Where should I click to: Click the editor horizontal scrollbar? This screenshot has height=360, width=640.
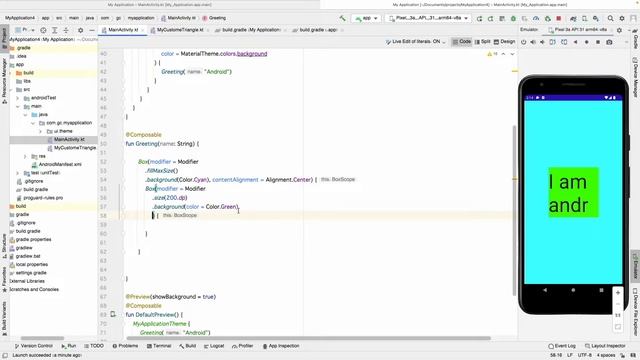[x=309, y=338]
